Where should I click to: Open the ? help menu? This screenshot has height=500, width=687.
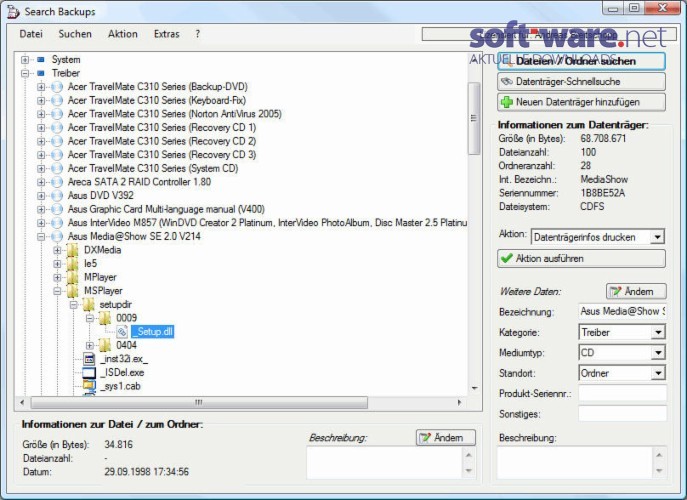(x=198, y=34)
